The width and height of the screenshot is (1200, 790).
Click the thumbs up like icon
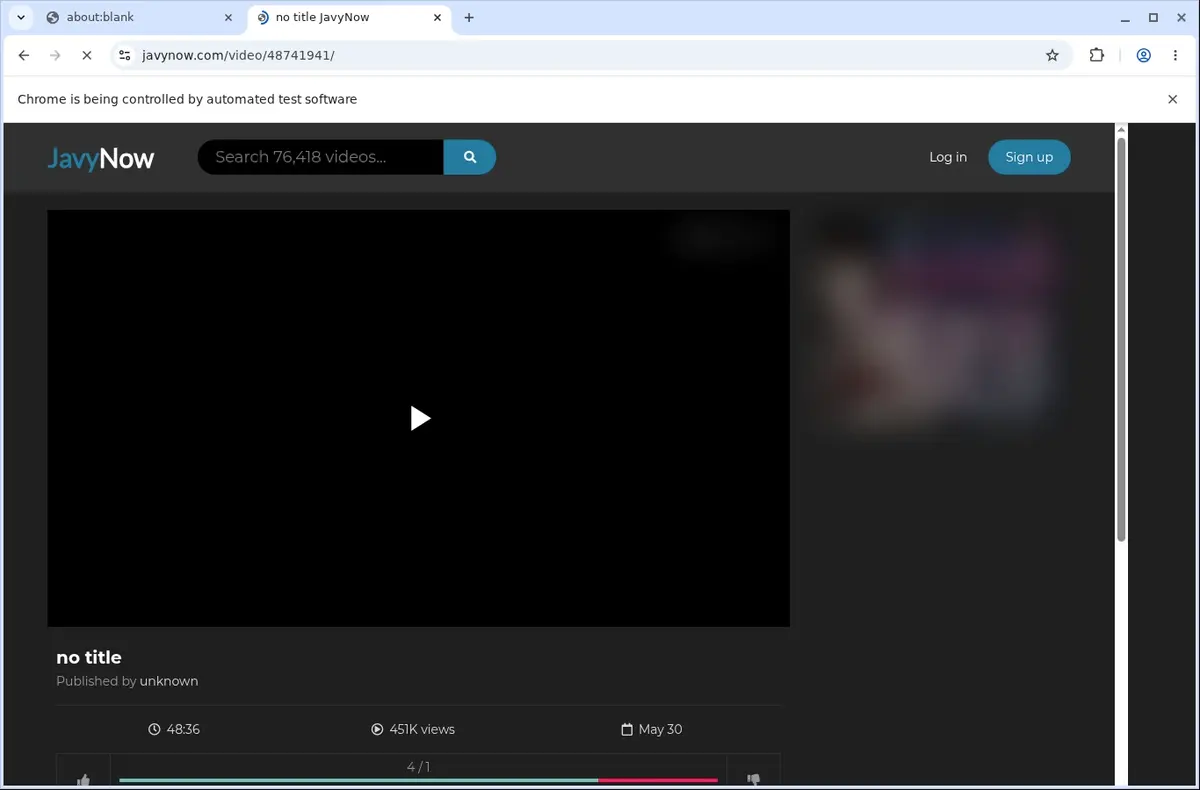coord(83,779)
